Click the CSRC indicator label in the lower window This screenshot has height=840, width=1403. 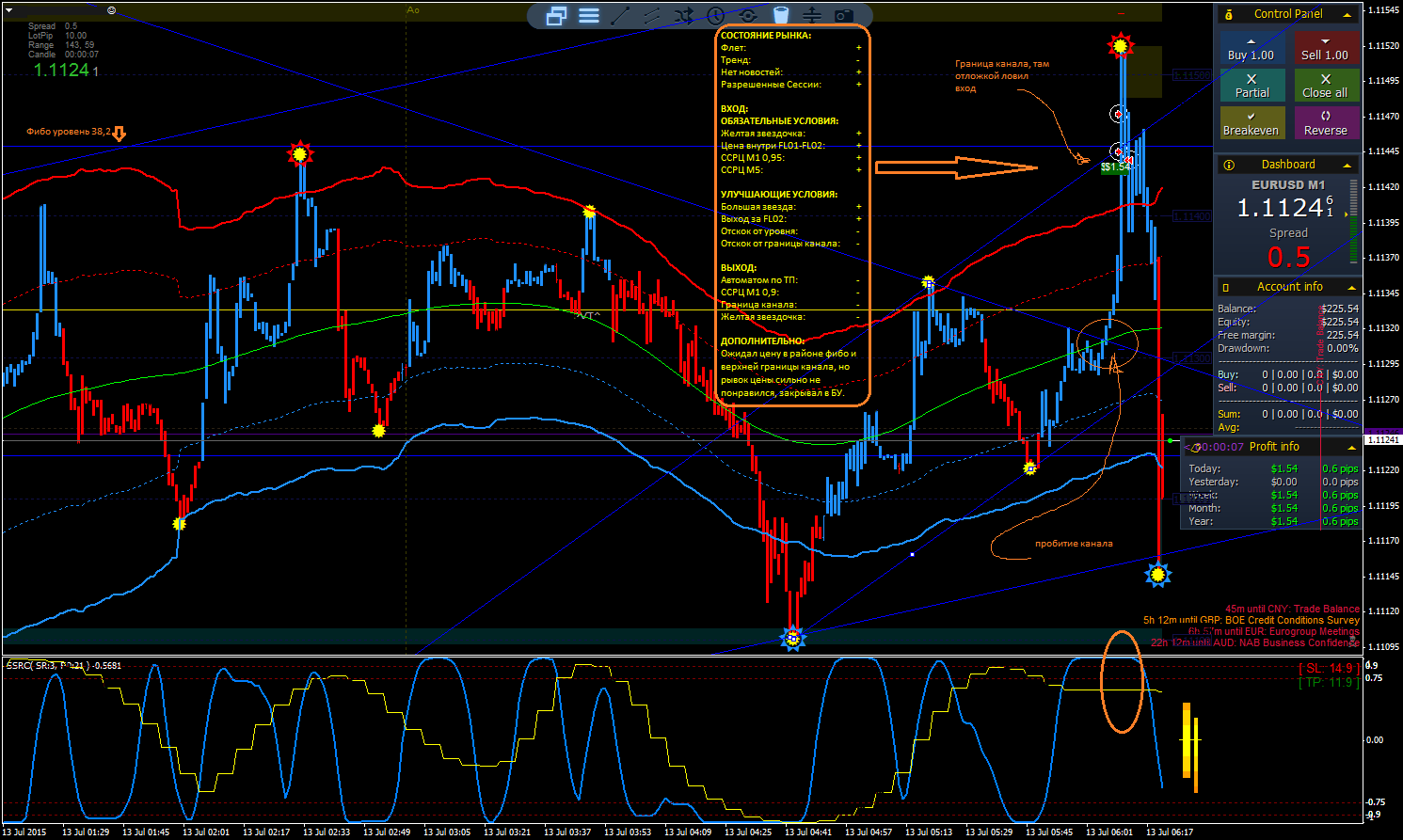[64, 665]
